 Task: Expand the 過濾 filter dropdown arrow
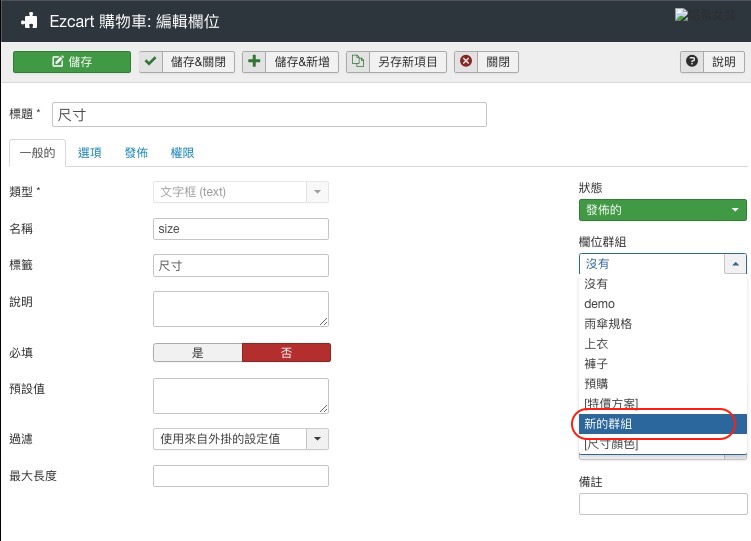tap(318, 439)
